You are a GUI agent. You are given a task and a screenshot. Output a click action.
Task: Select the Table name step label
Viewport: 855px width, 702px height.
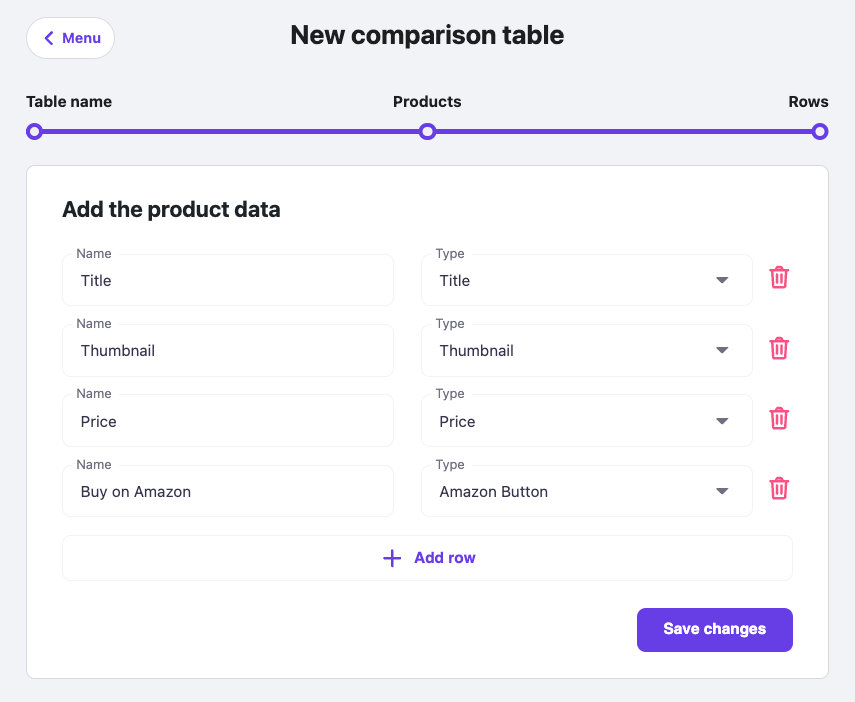pyautogui.click(x=68, y=101)
